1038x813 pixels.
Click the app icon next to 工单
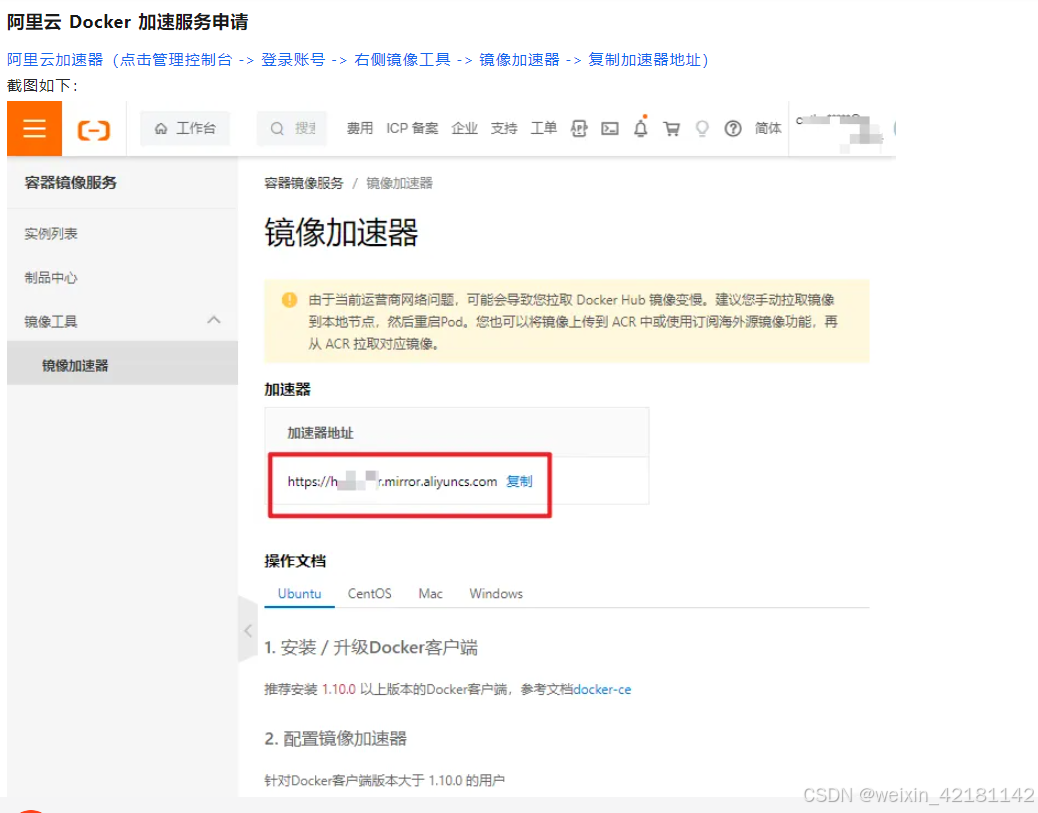point(579,128)
